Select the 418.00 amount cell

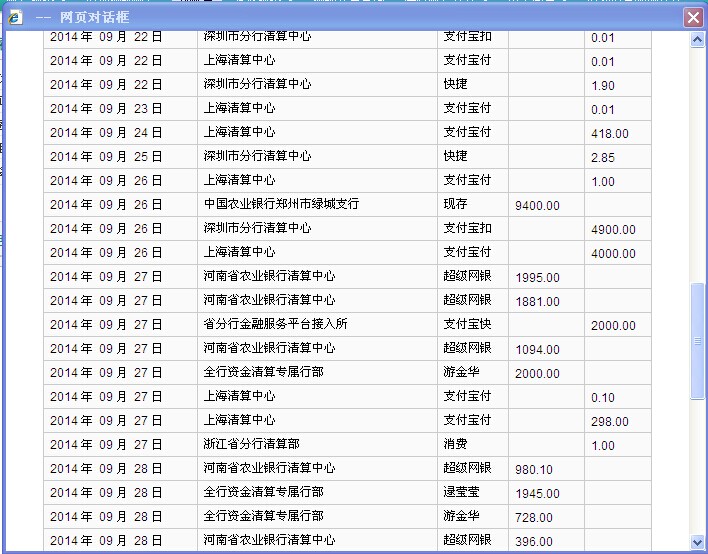coord(610,134)
